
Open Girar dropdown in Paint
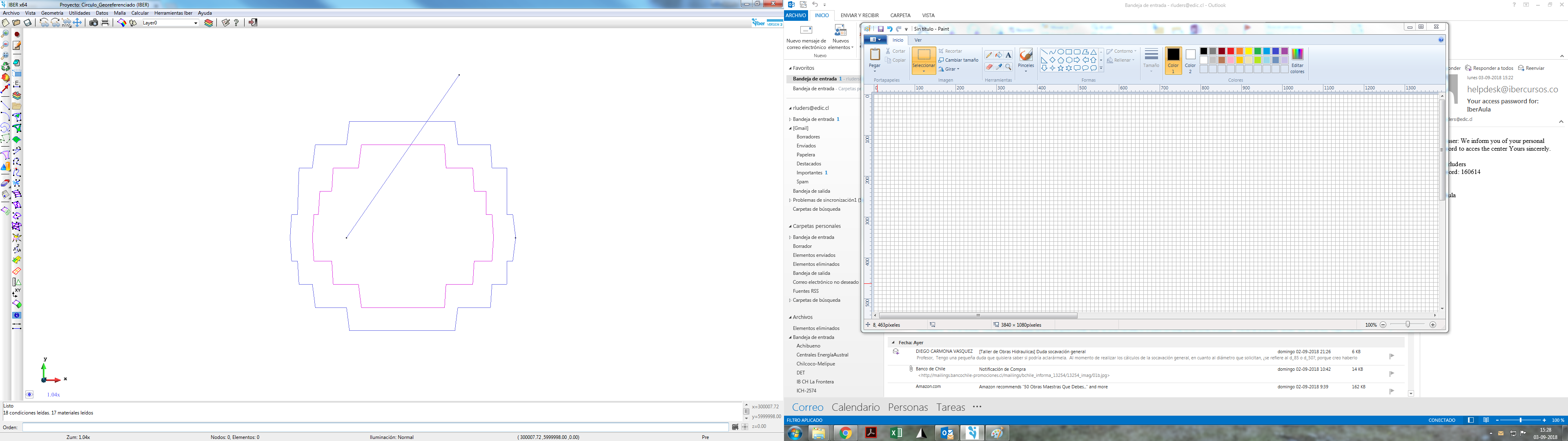point(949,69)
